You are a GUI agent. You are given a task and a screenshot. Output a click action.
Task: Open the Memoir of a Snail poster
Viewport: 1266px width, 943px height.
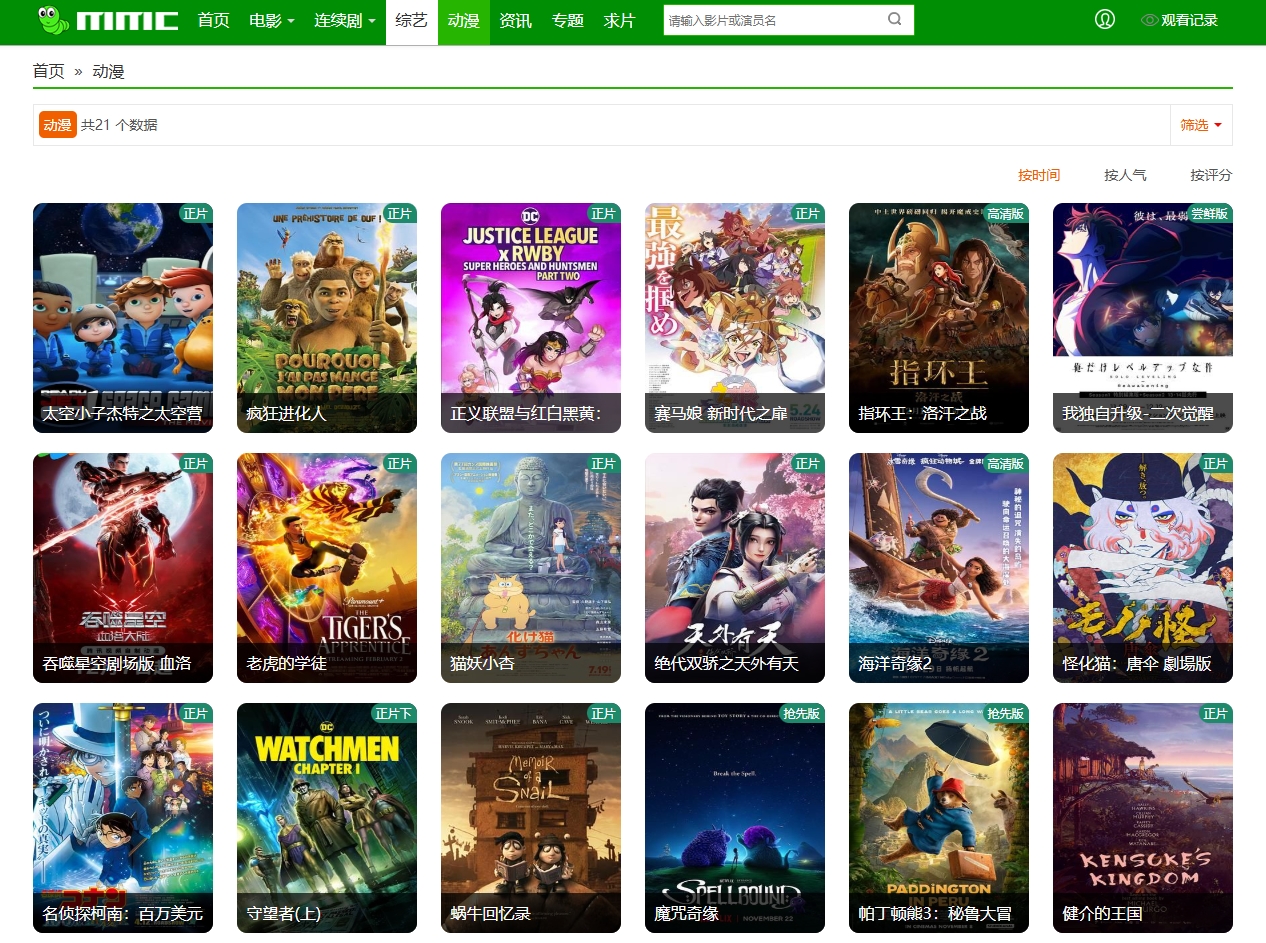(531, 818)
